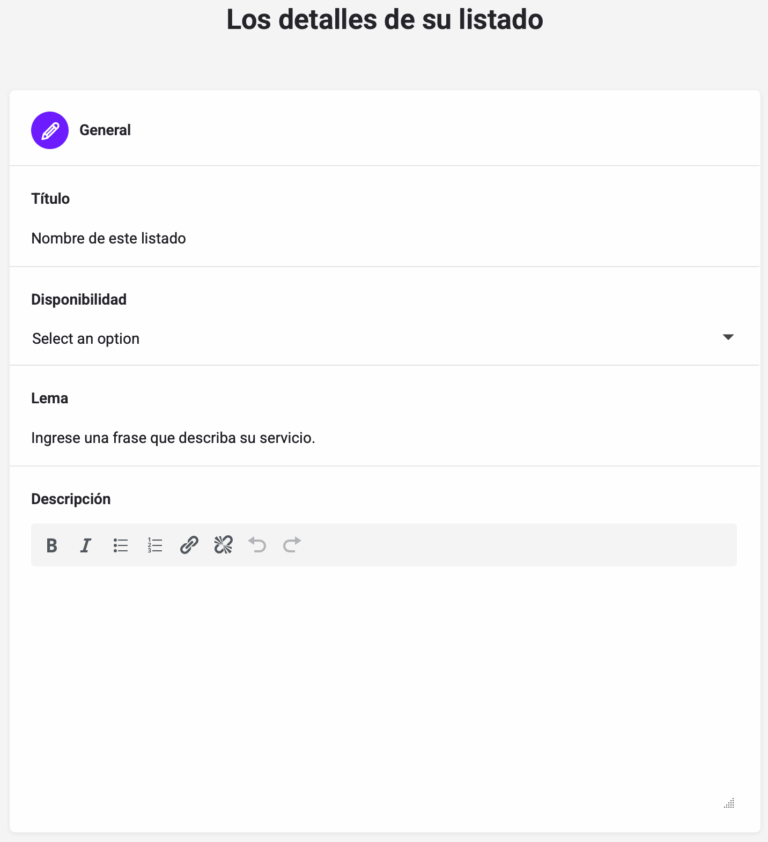Apply italic formatting in description editor

[x=85, y=546]
